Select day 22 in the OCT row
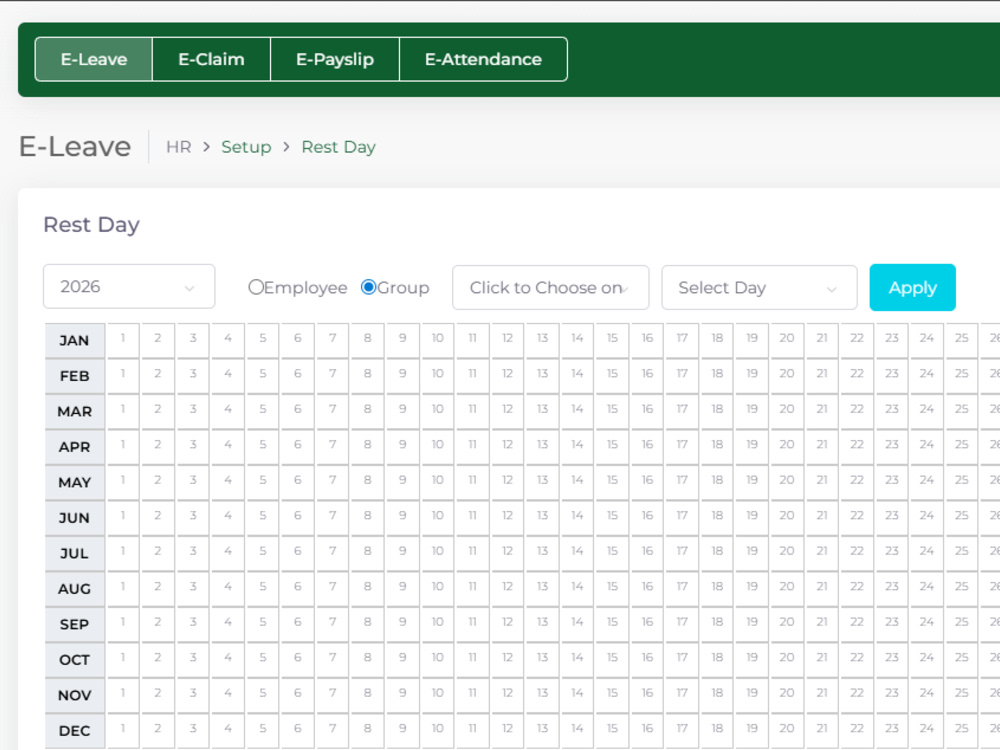The height and width of the screenshot is (750, 1000). tap(857, 658)
